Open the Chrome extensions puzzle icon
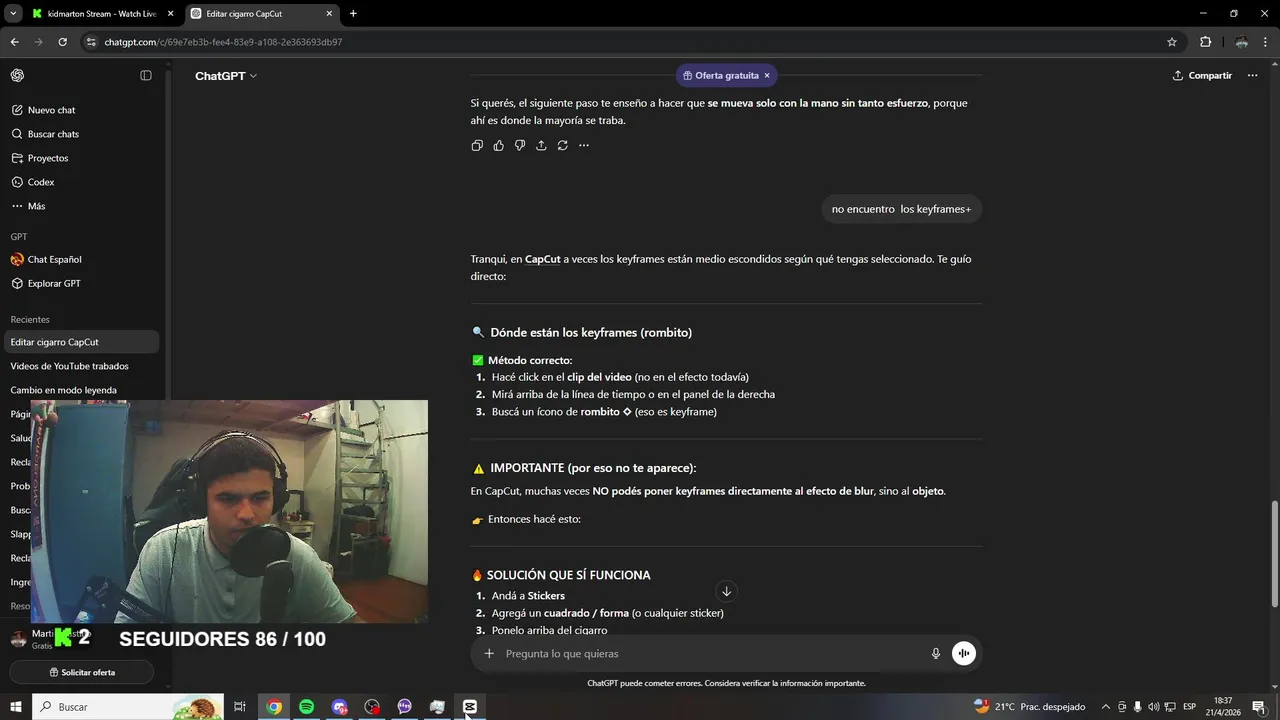 1205,42
